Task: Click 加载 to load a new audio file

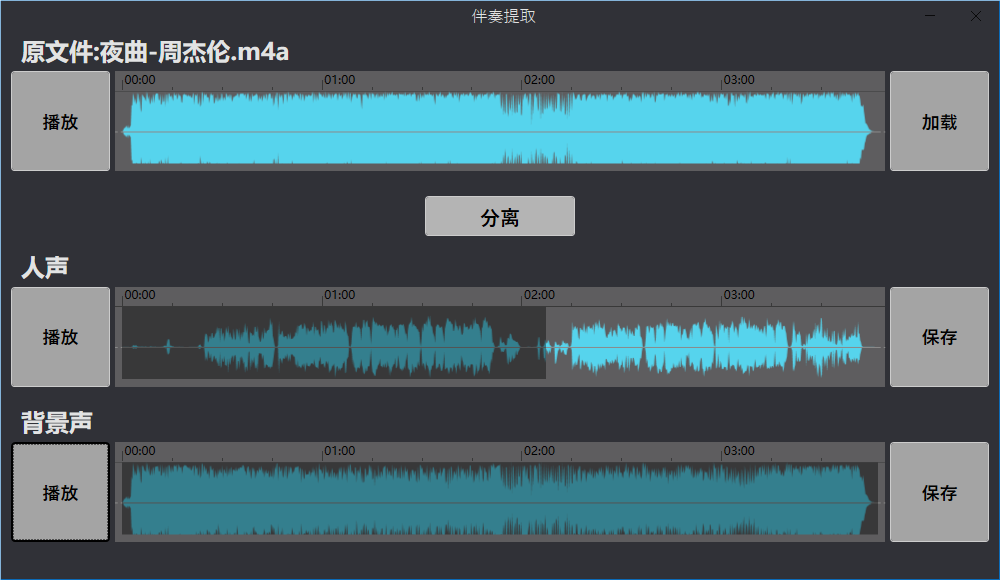Action: tap(938, 120)
